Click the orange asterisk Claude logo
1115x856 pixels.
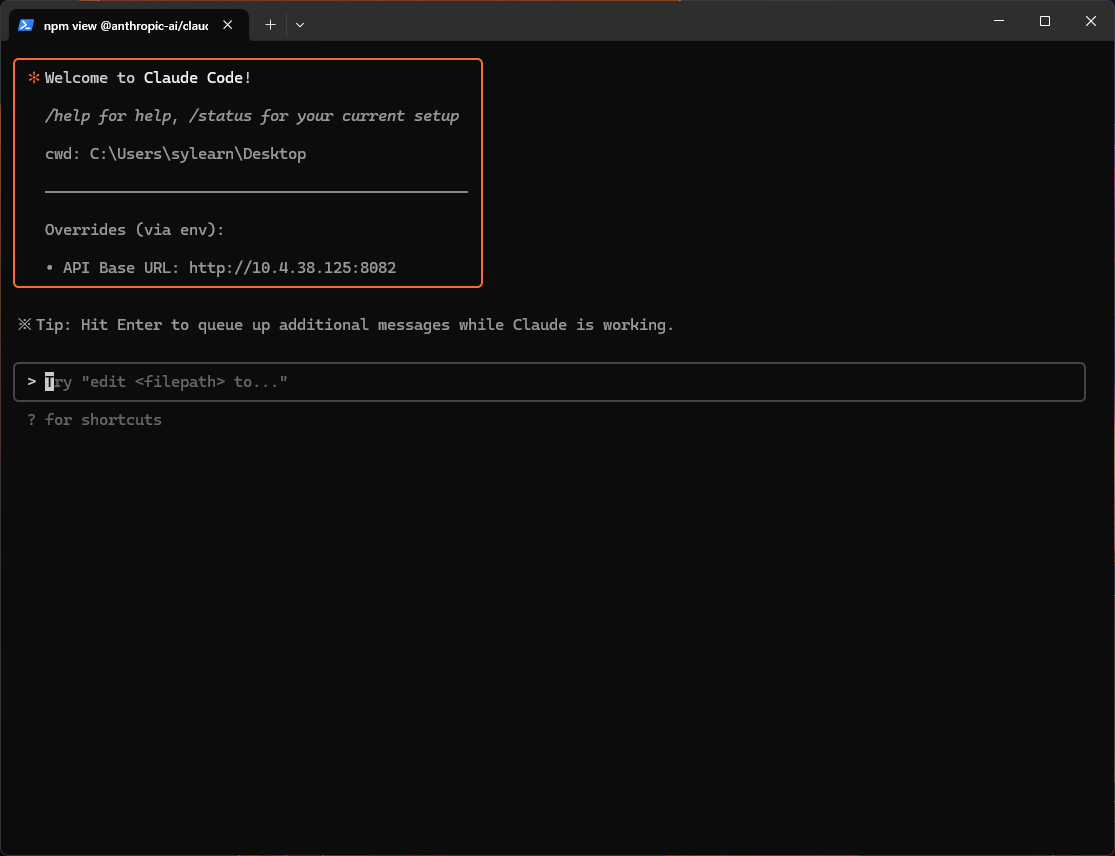pyautogui.click(x=33, y=78)
